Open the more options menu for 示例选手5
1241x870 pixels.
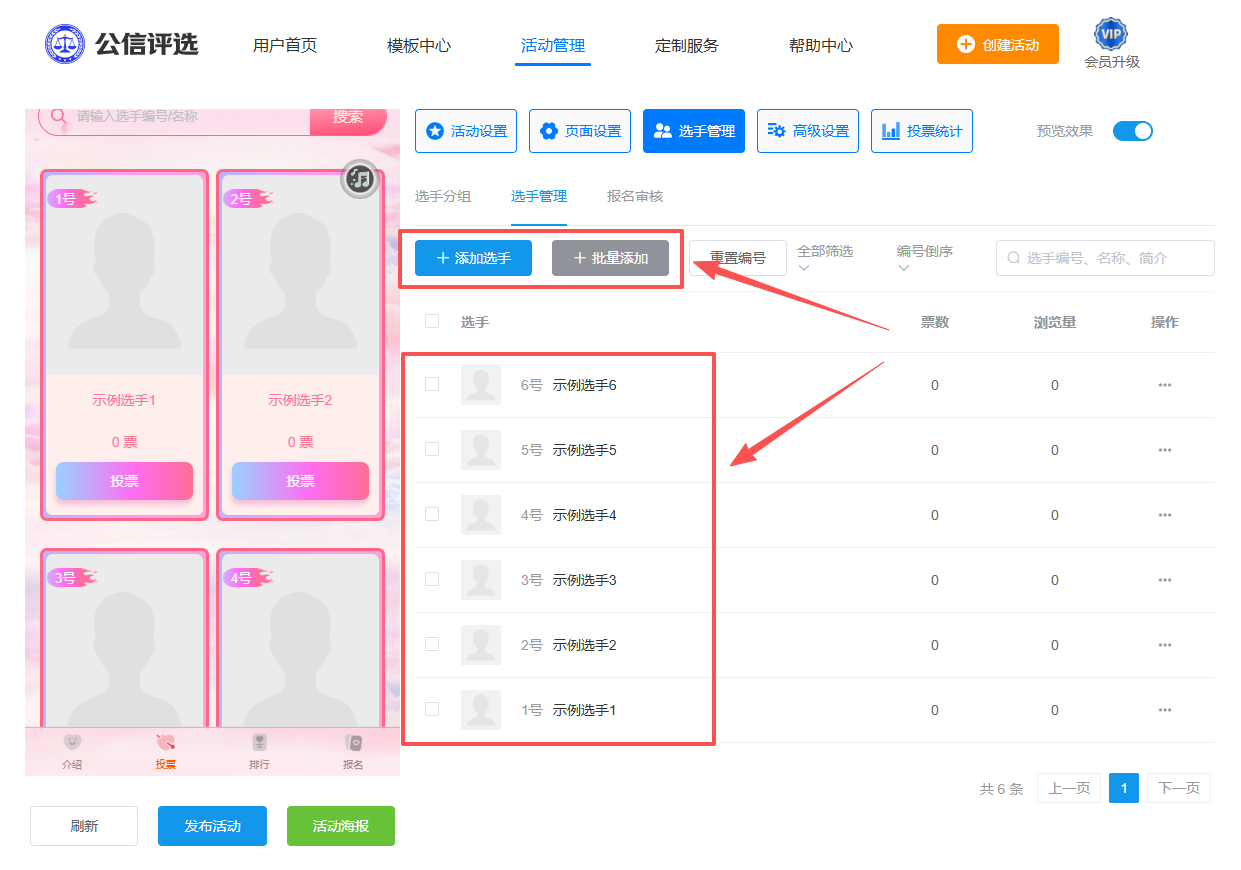click(x=1165, y=450)
